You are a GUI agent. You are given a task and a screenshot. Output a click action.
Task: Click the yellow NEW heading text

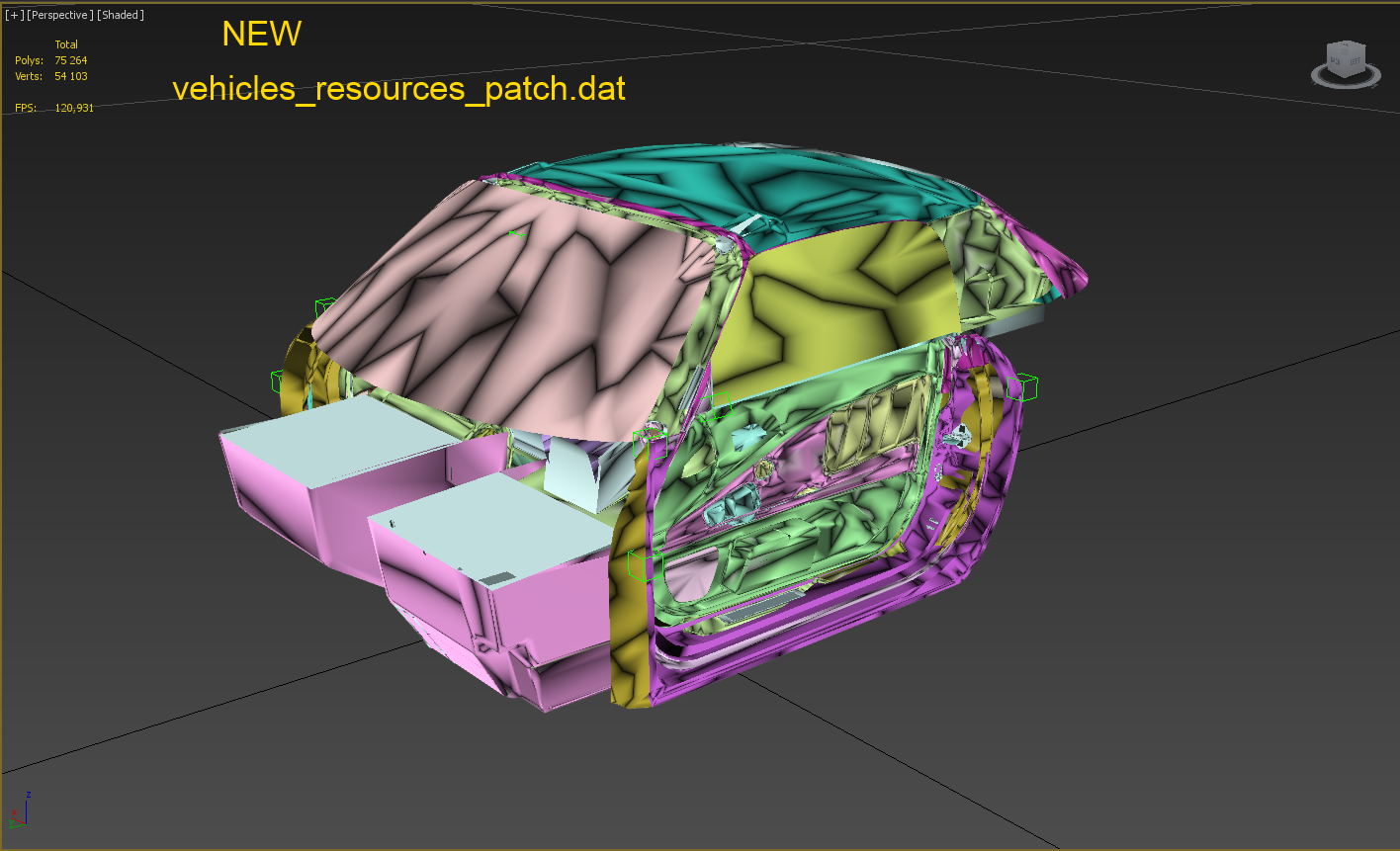coord(261,35)
